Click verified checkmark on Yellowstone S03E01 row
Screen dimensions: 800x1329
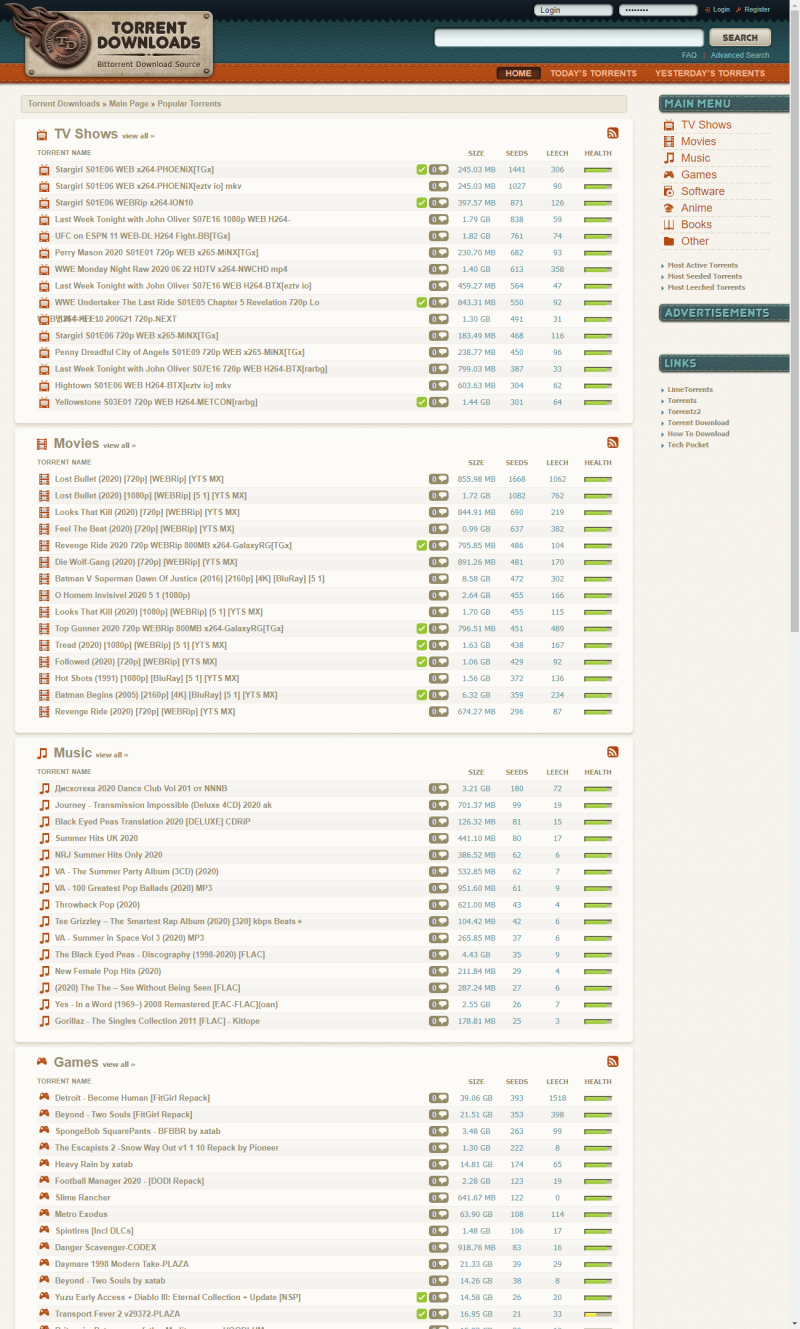pos(422,402)
